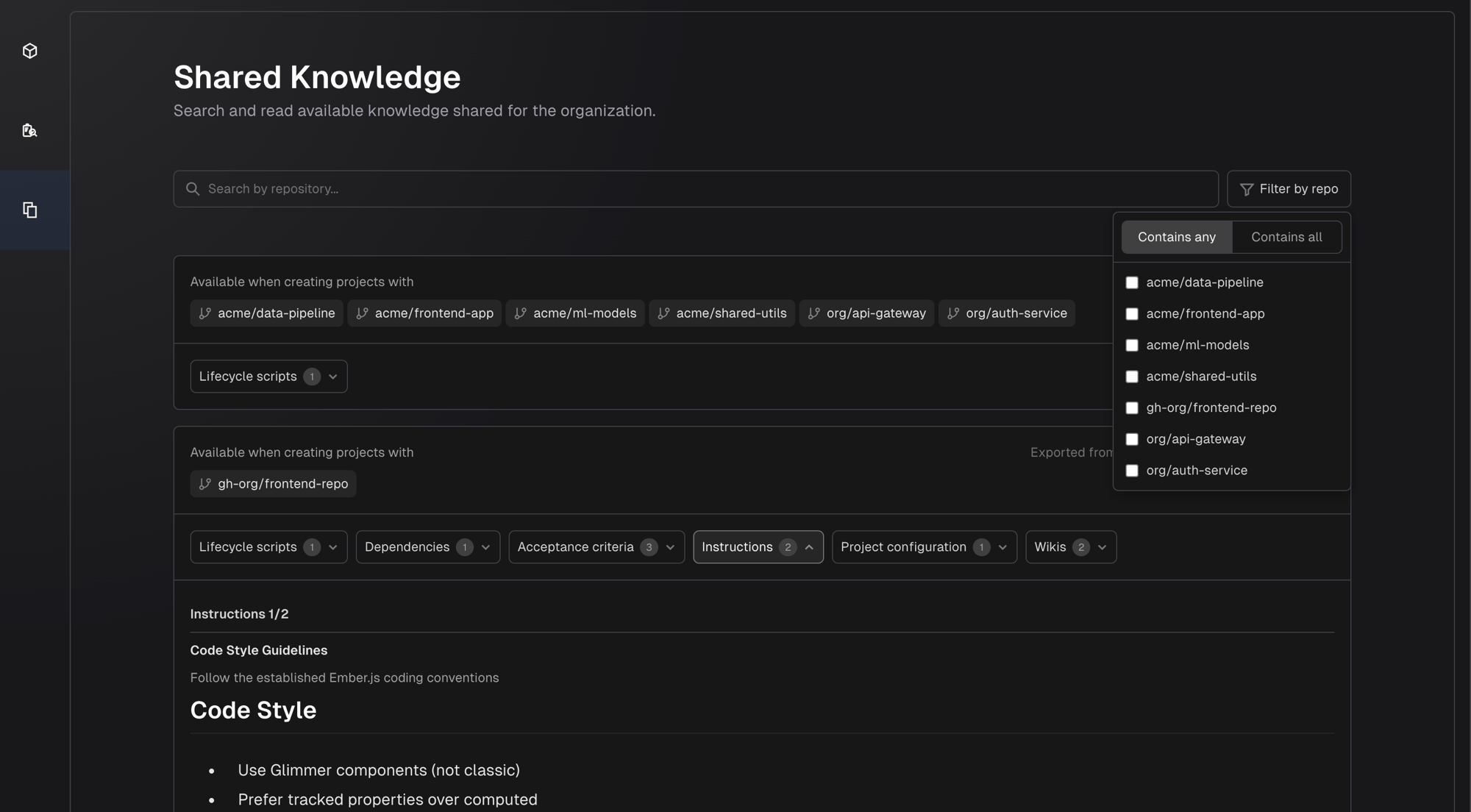Image resolution: width=1471 pixels, height=812 pixels.
Task: Click the acme/shared-utils repo chip label
Action: pos(731,313)
